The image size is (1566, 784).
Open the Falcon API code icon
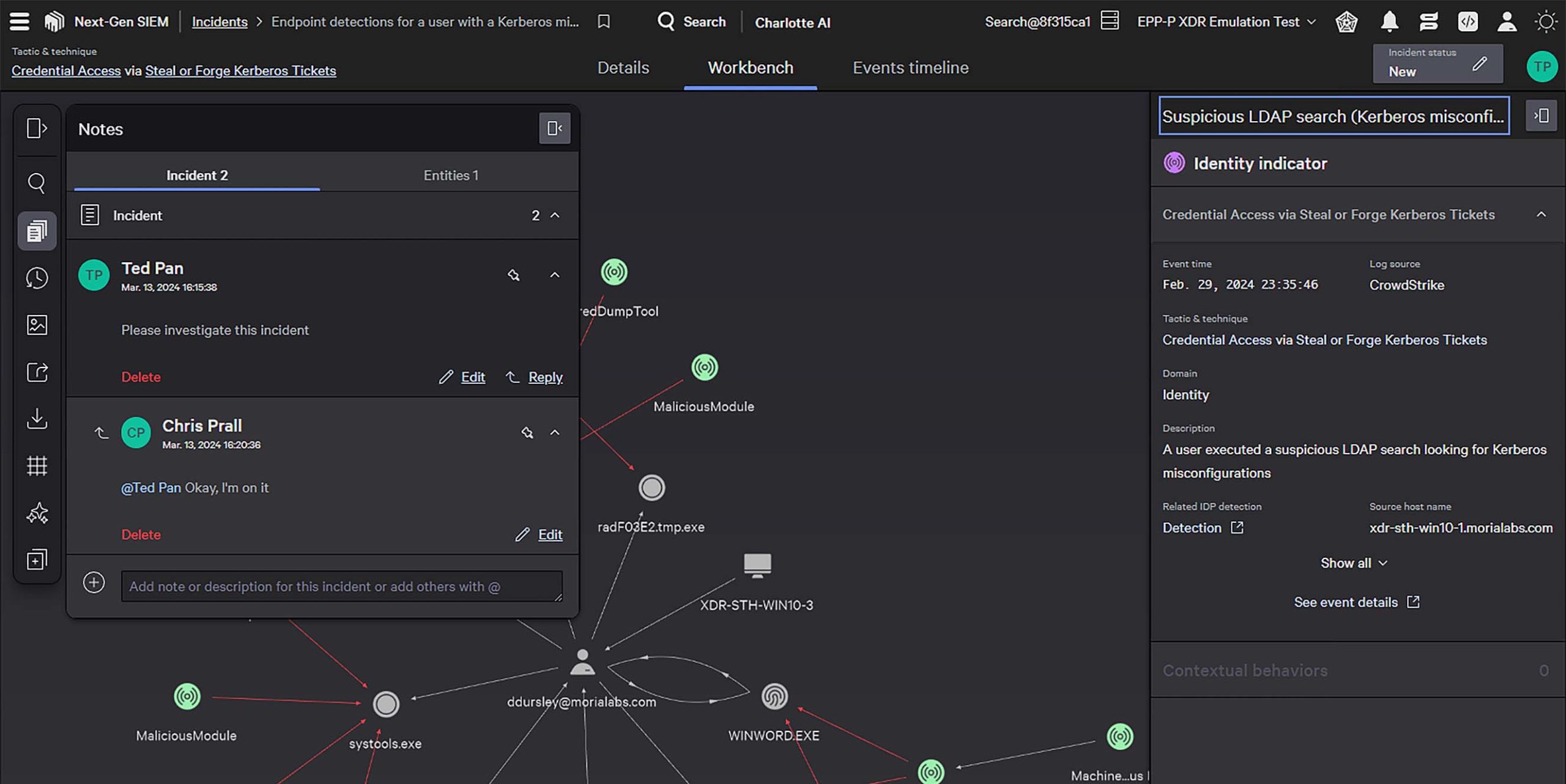pos(1468,21)
